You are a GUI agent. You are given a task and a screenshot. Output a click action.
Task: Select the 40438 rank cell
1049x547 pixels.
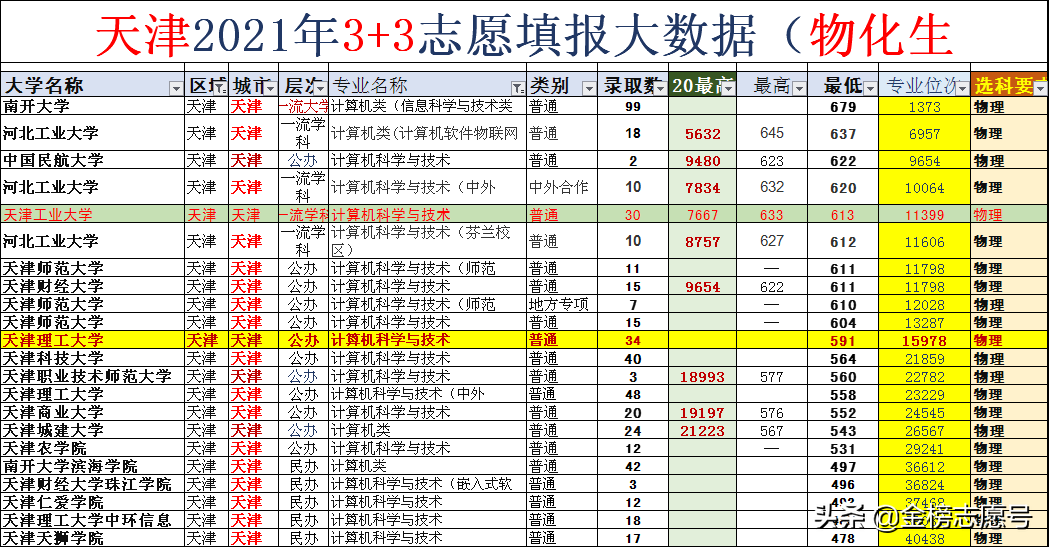(x=925, y=538)
